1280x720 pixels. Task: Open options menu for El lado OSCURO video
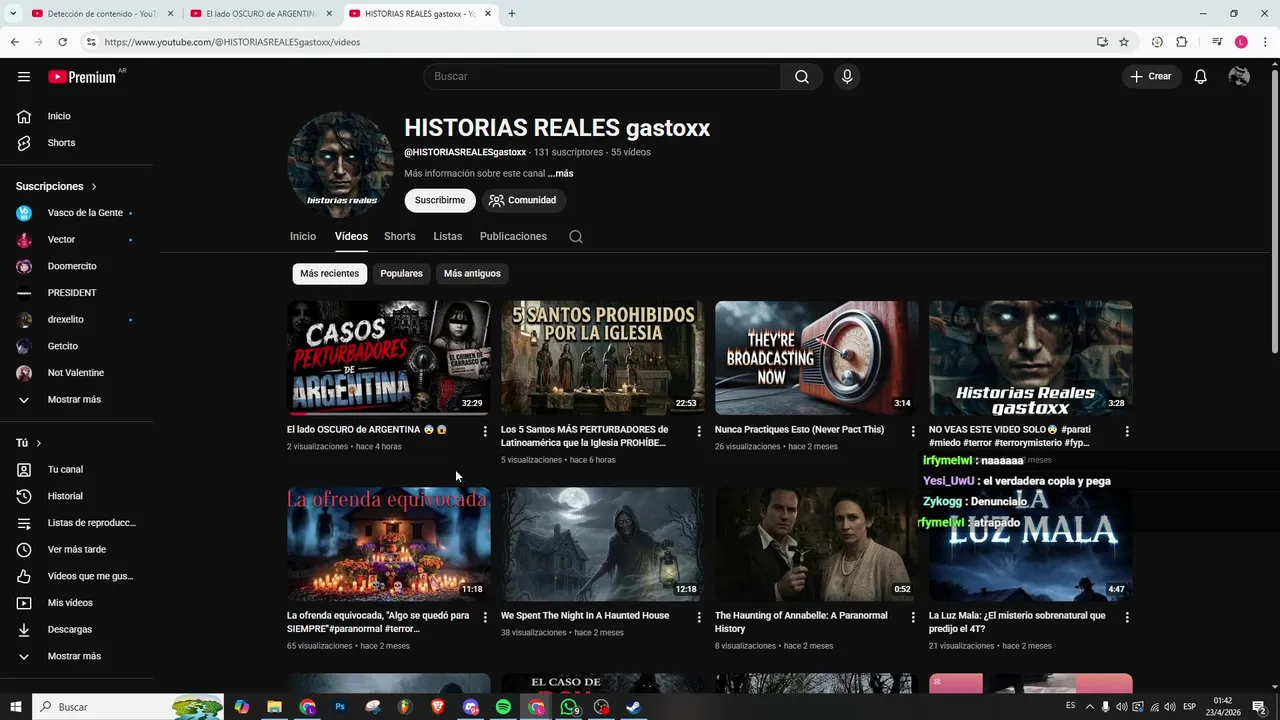(x=485, y=431)
